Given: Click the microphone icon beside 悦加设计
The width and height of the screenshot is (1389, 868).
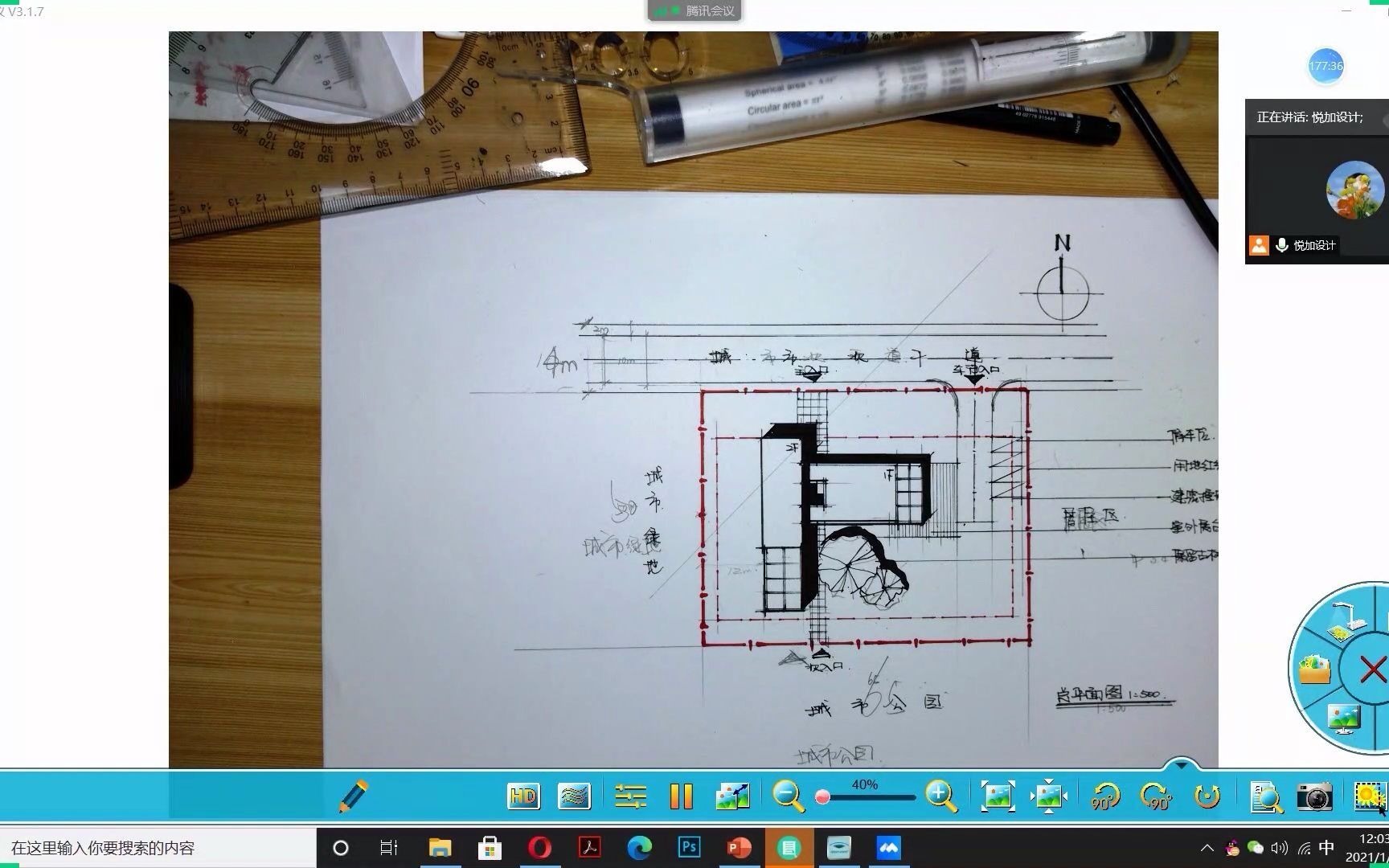Looking at the screenshot, I should 1281,245.
